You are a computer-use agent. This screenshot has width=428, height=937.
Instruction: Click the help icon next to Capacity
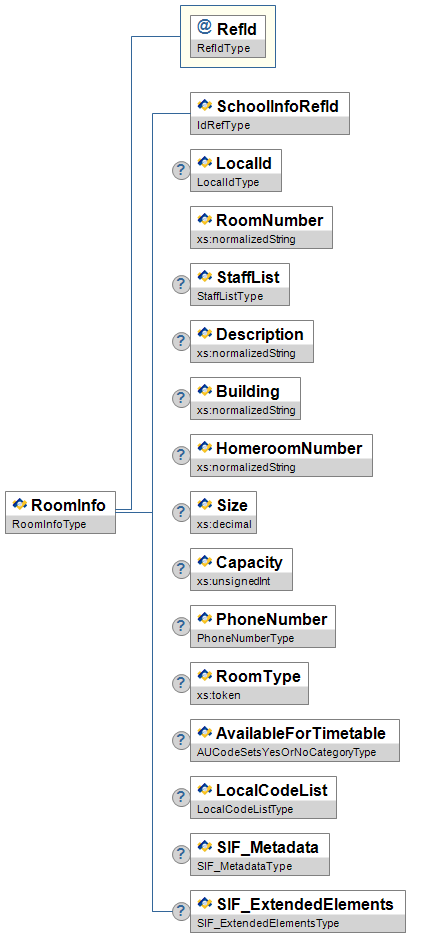pos(181,569)
